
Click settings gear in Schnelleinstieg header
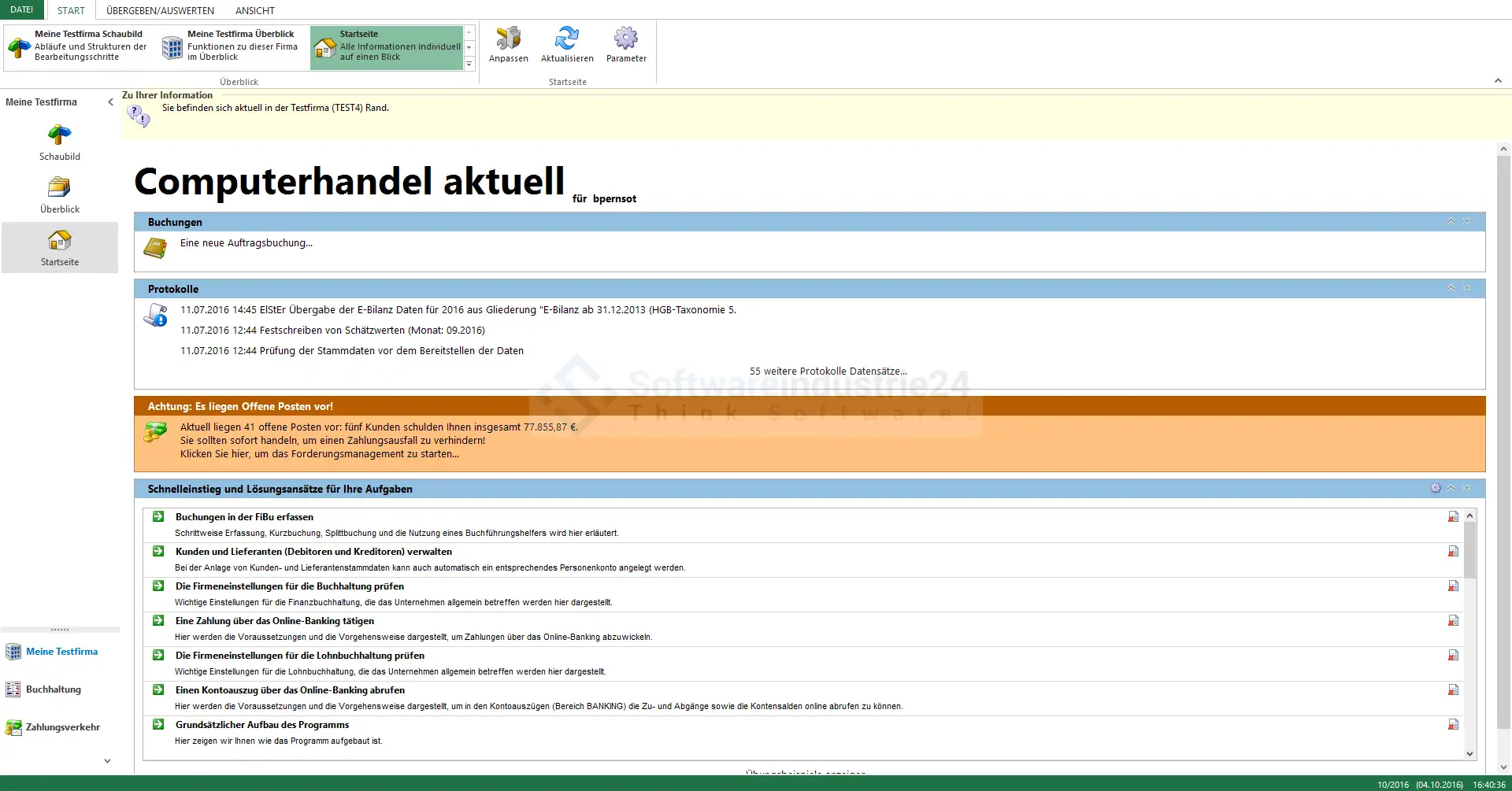(1436, 489)
